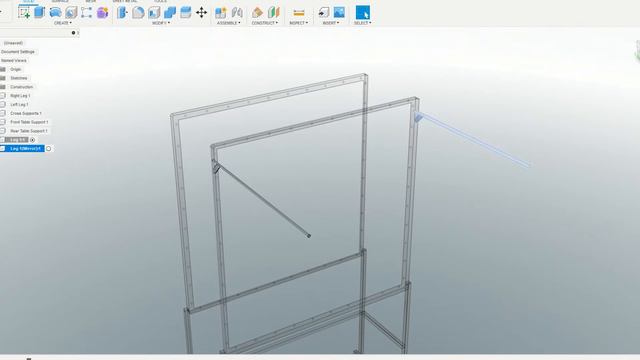Viewport: 640px width, 360px height.
Task: Select the Rear Table Support 1 component
Action: coord(29,131)
